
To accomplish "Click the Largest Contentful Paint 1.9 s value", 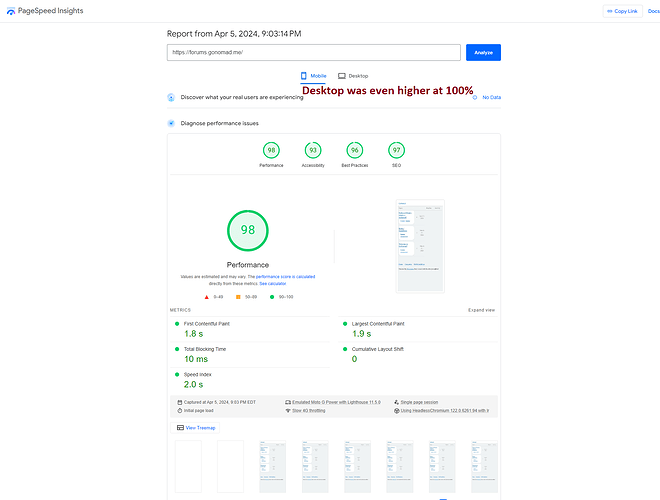I will point(362,334).
